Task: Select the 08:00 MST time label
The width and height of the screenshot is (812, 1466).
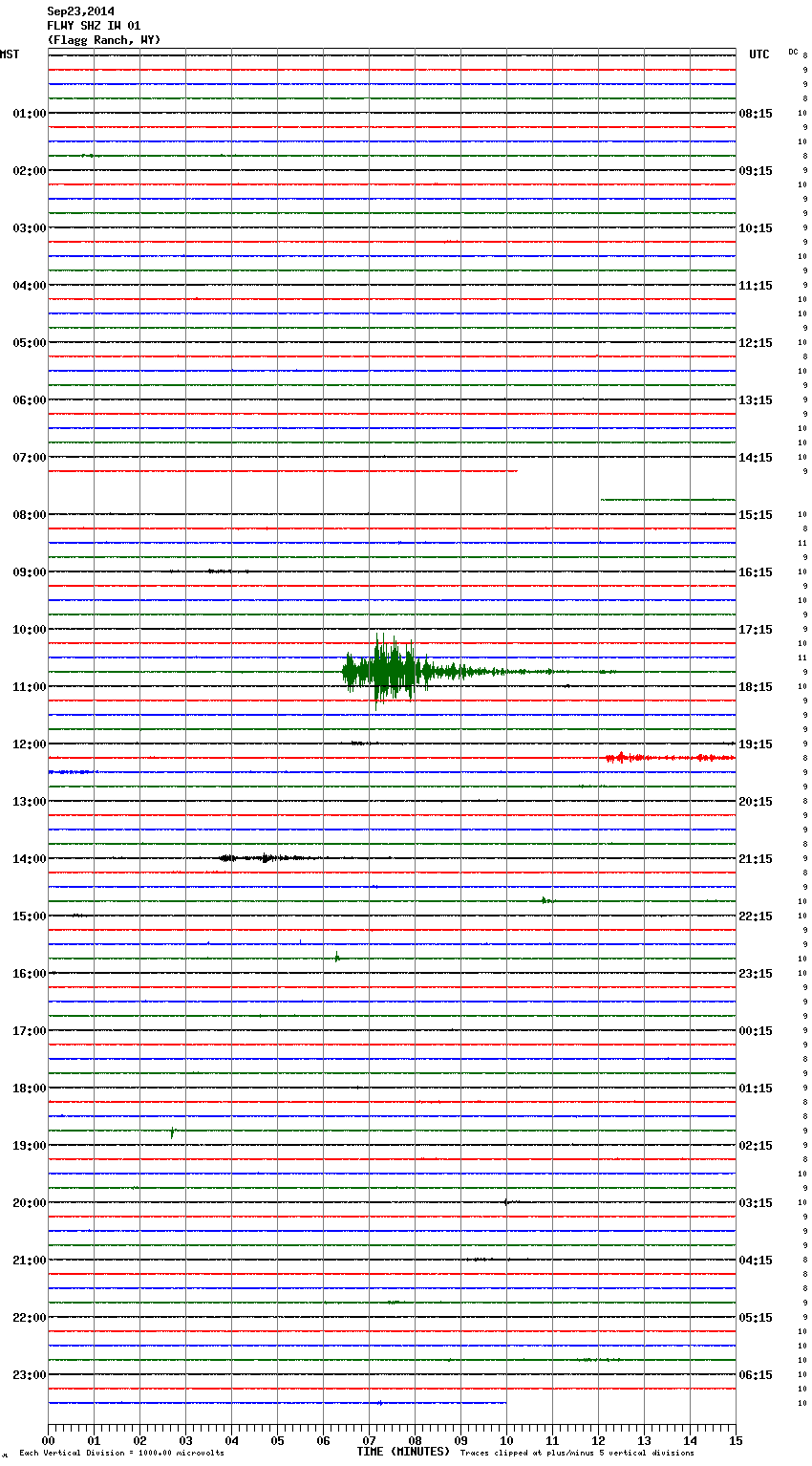Action: 29,515
